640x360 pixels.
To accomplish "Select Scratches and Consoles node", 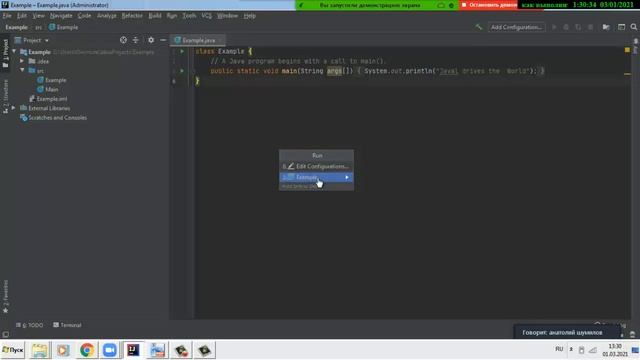I will (x=53, y=118).
